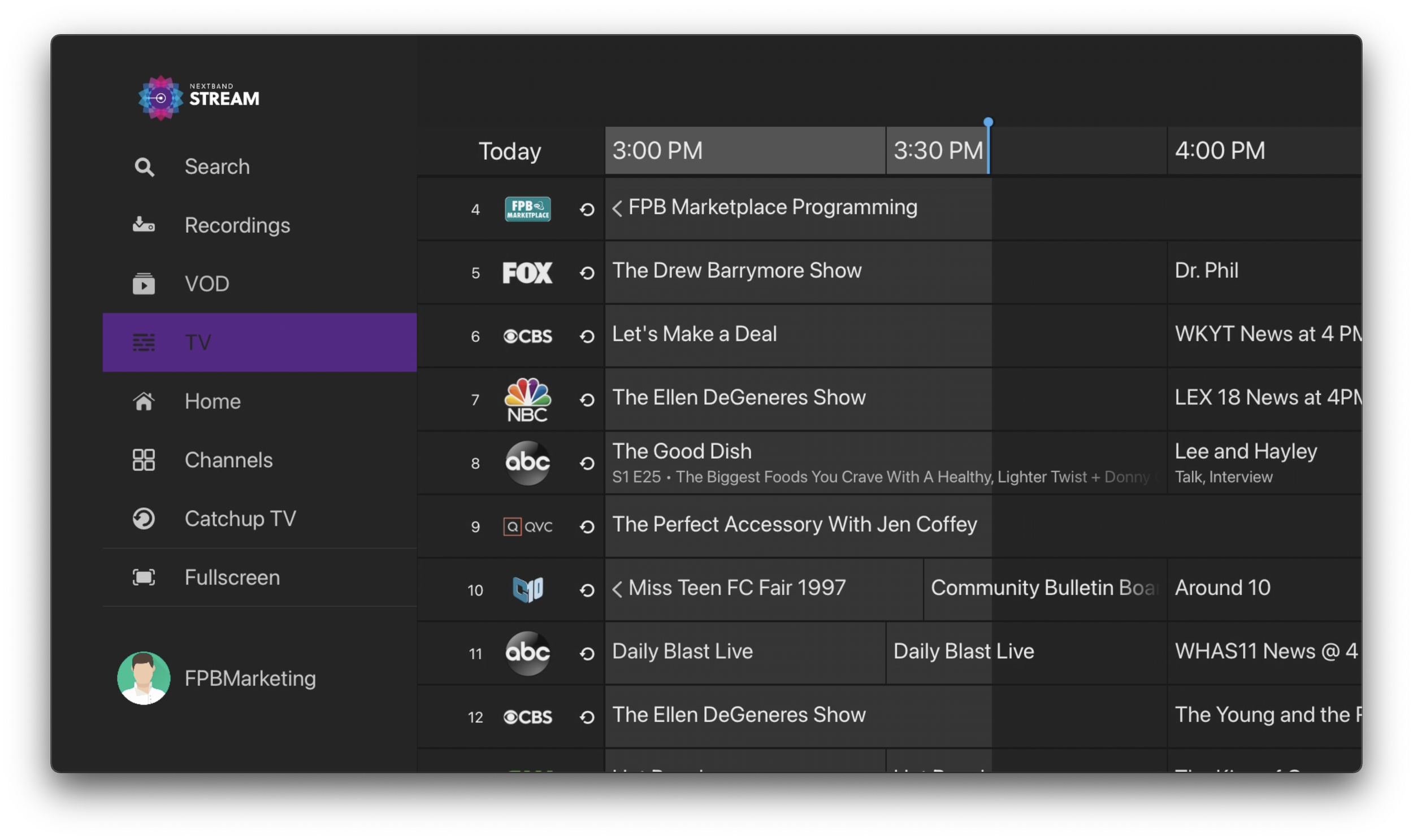Screen dimensions: 1413x840
Task: Click the blue current-time marker on timeline
Action: coord(988,122)
